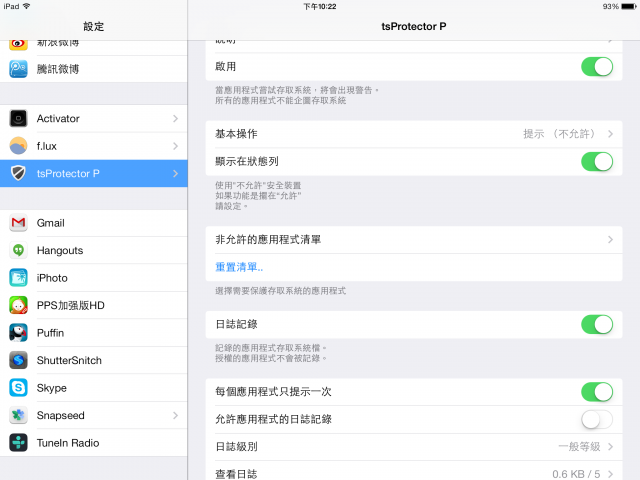Tap the Hangouts app icon

pyautogui.click(x=18, y=250)
